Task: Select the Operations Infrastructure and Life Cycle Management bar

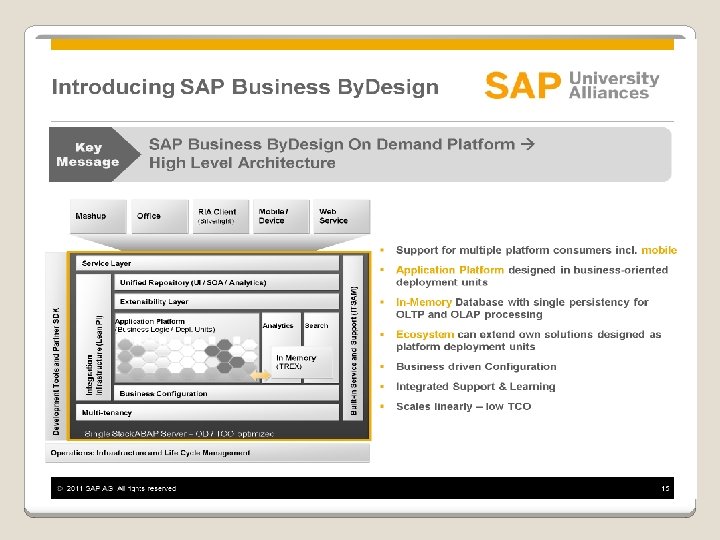Action: tap(208, 453)
